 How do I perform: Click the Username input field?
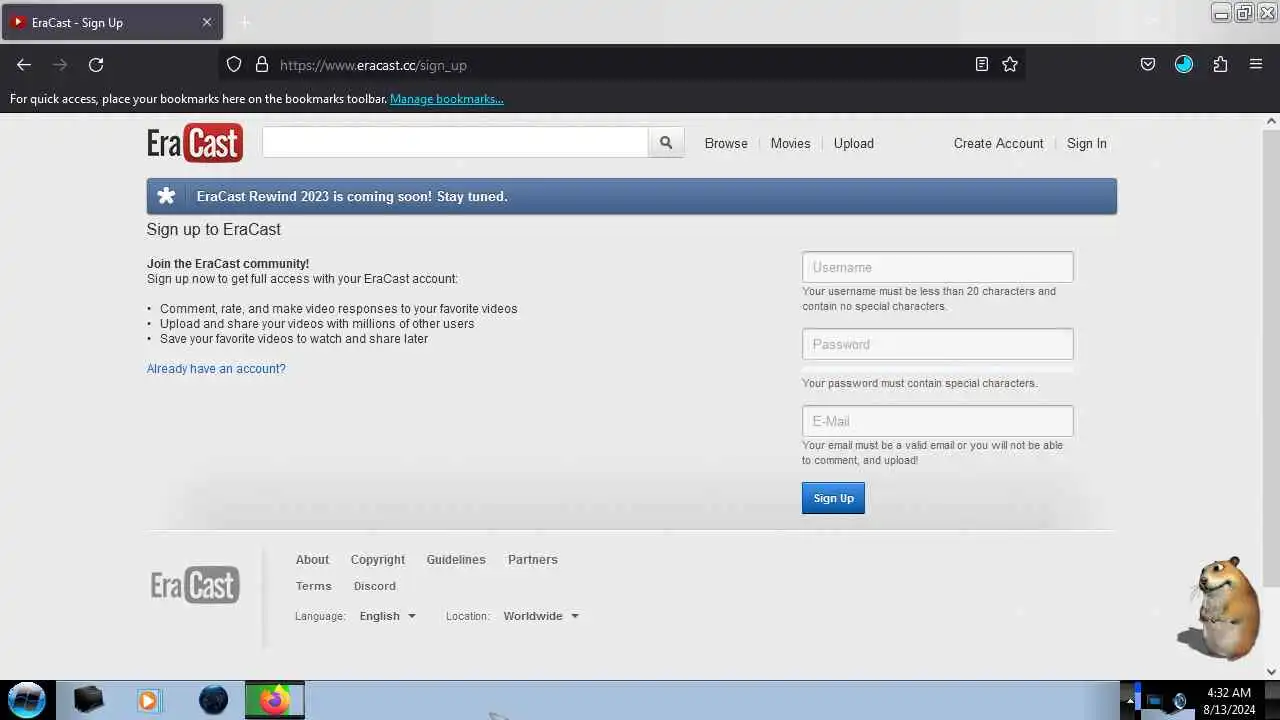[938, 267]
